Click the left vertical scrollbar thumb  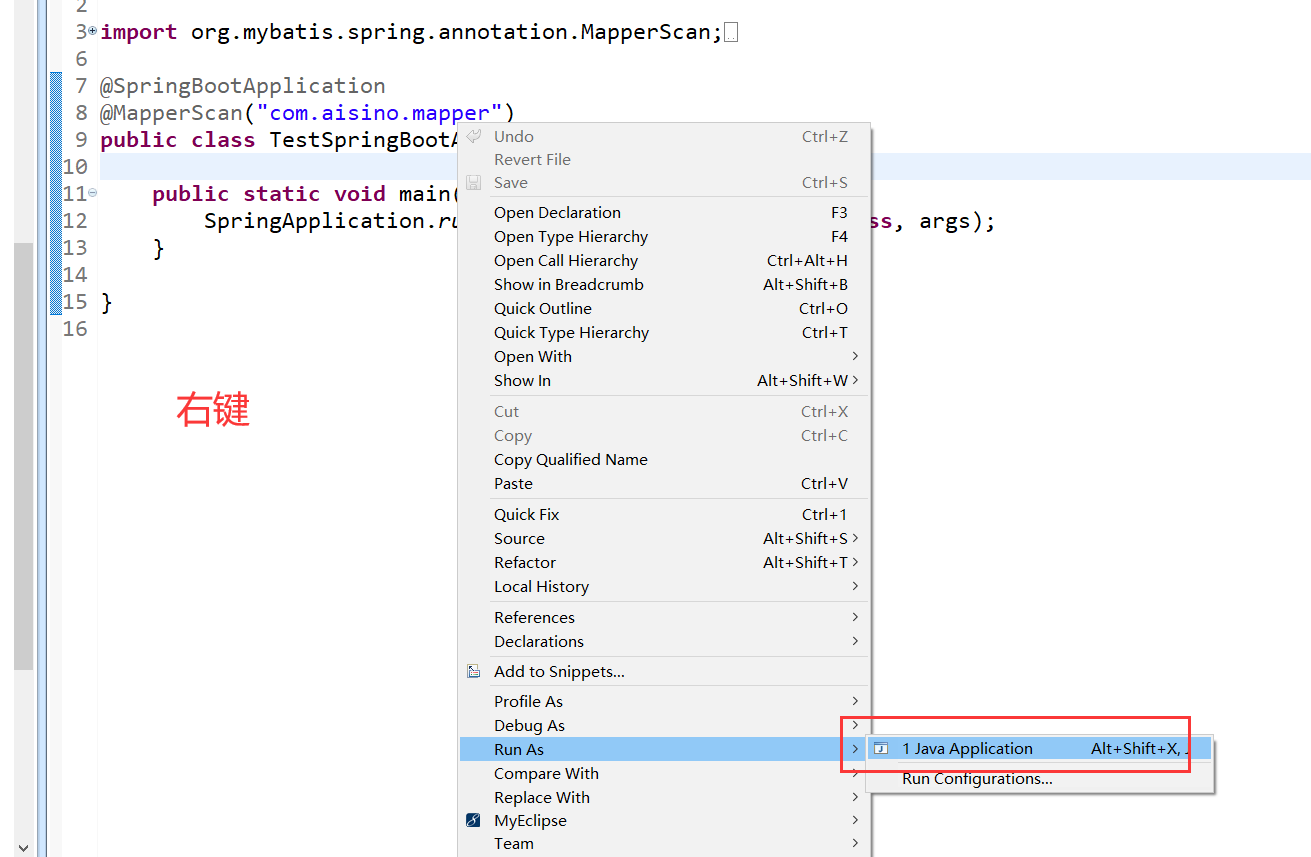click(x=23, y=455)
